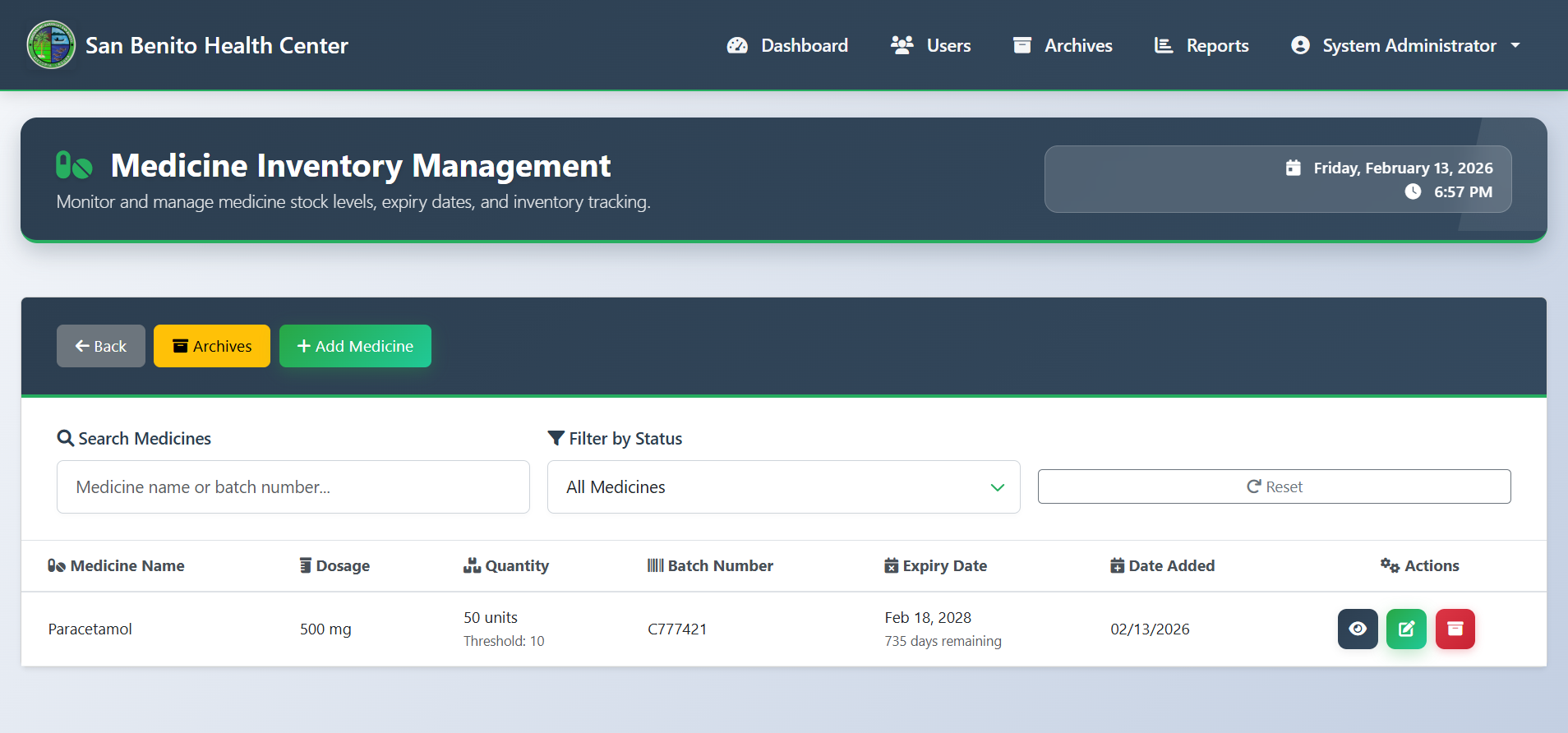This screenshot has height=733, width=1568.
Task: Archive the Paracetamol row with red button
Action: point(1455,629)
